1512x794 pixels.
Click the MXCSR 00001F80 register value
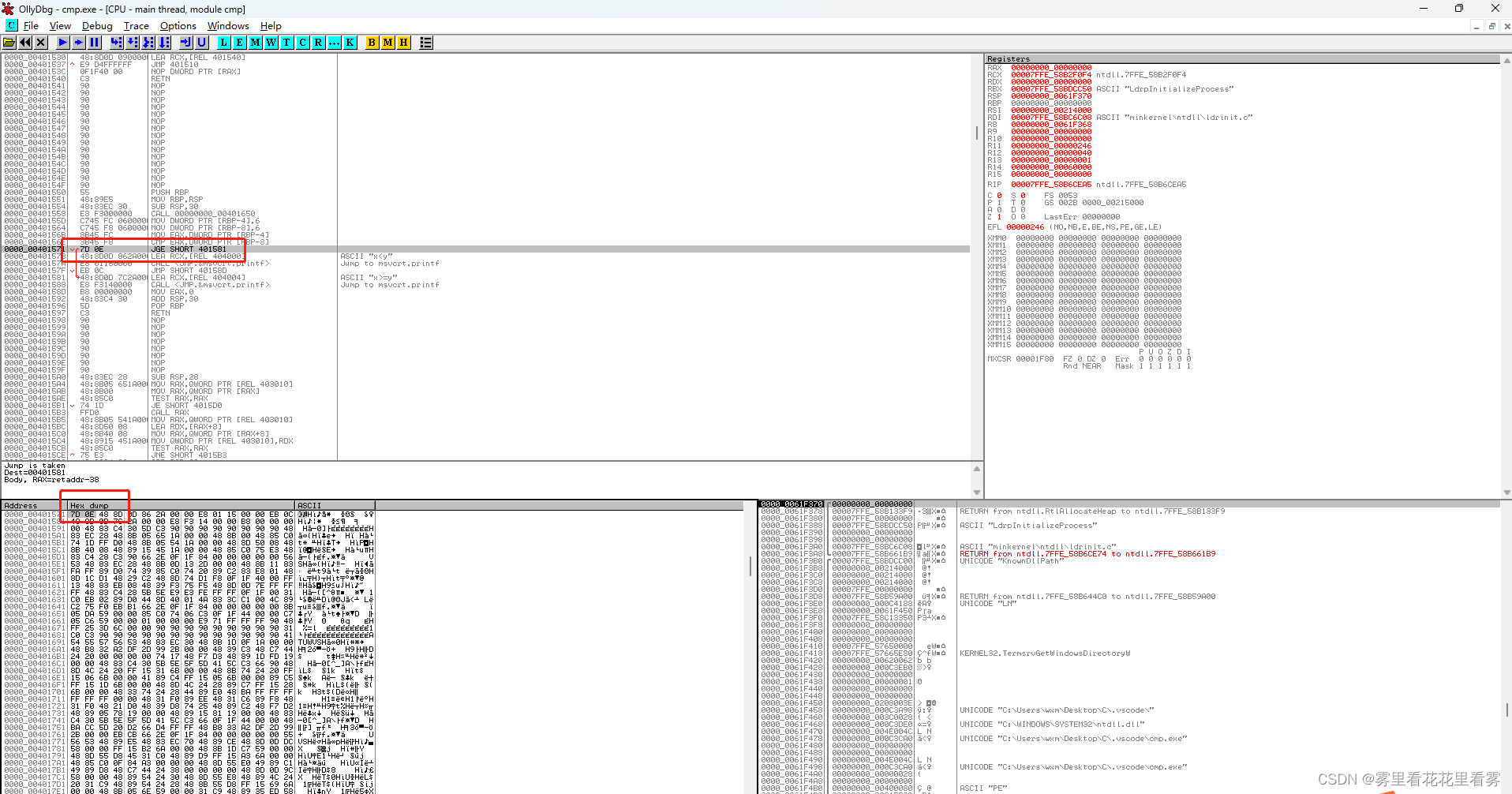click(1035, 359)
